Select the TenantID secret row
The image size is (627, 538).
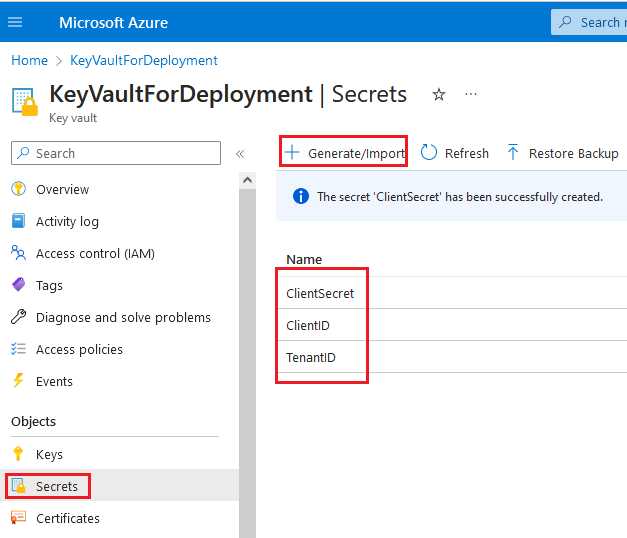(311, 357)
